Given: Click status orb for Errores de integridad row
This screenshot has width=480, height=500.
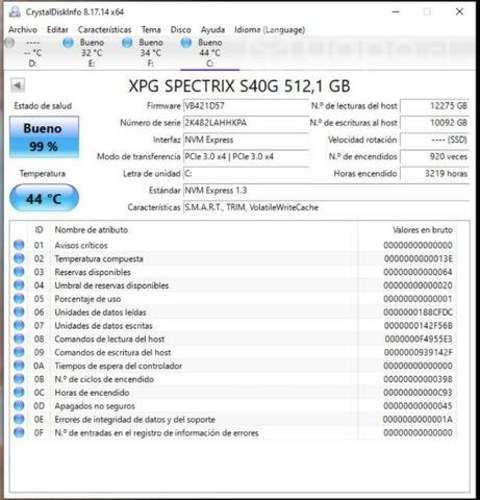Looking at the screenshot, I should [19, 419].
